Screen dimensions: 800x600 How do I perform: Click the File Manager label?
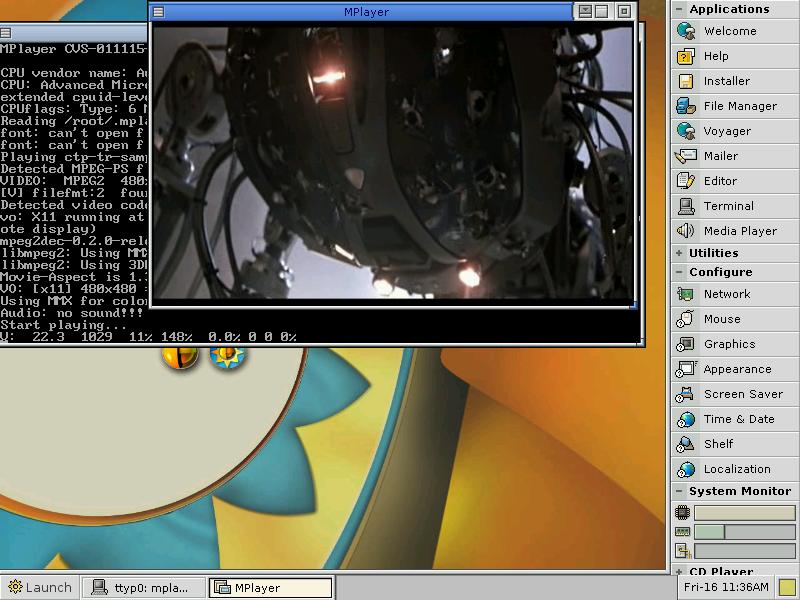tap(740, 106)
